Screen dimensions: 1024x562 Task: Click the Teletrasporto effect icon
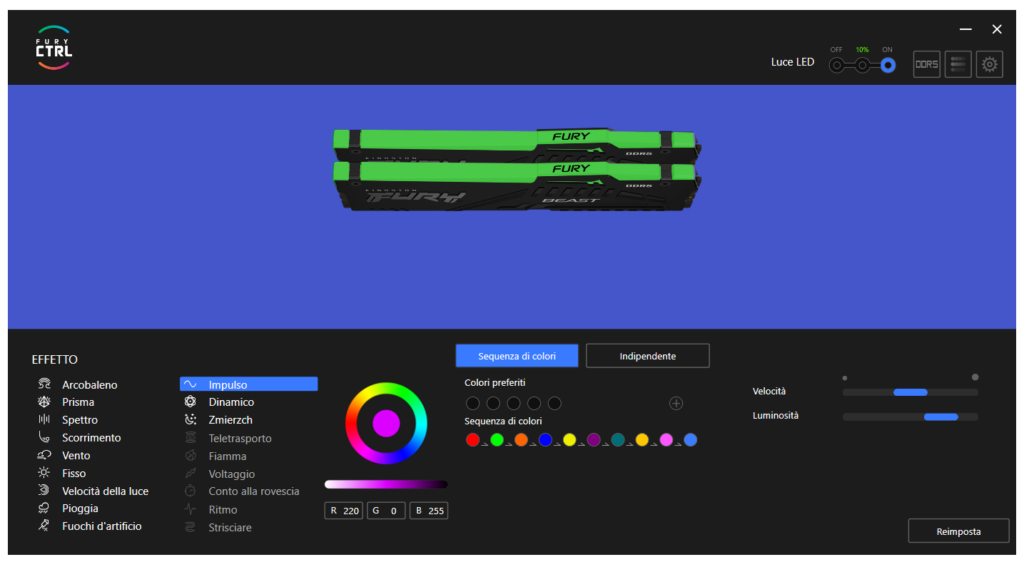click(190, 438)
